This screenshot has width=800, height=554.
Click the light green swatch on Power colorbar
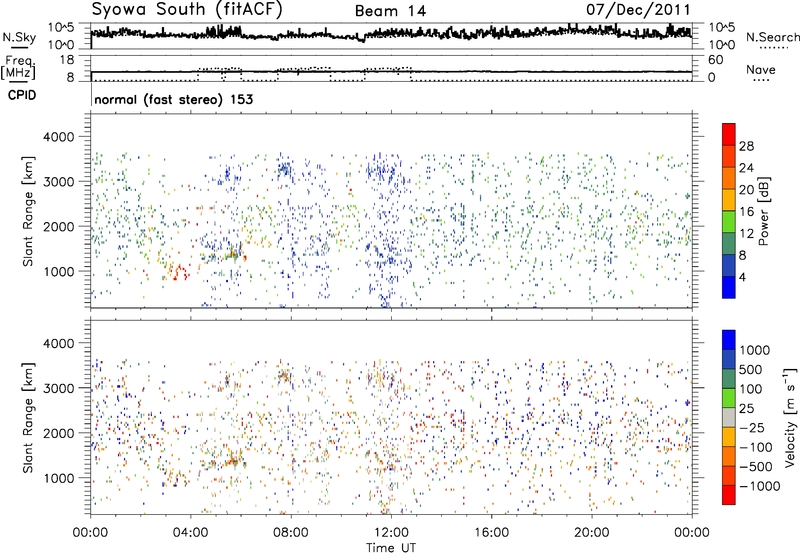point(729,222)
